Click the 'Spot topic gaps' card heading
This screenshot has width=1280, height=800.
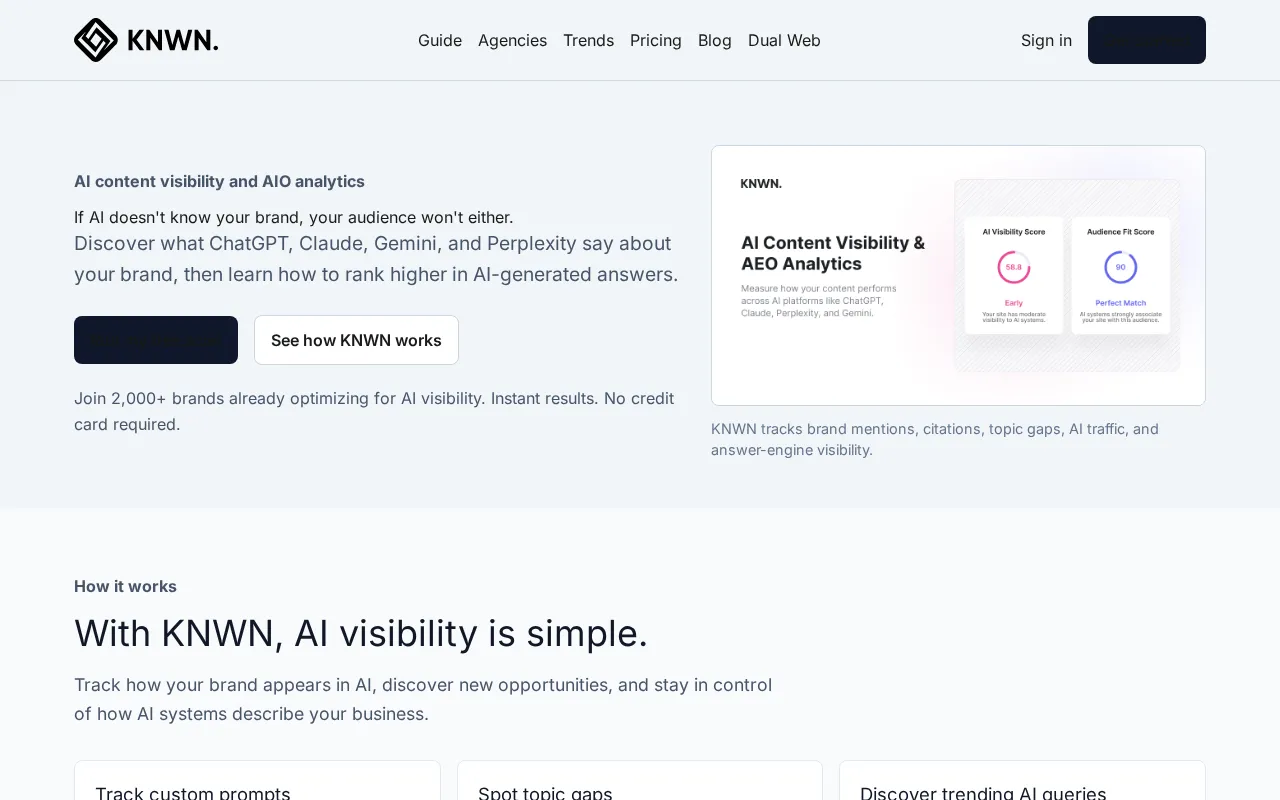[x=545, y=794]
